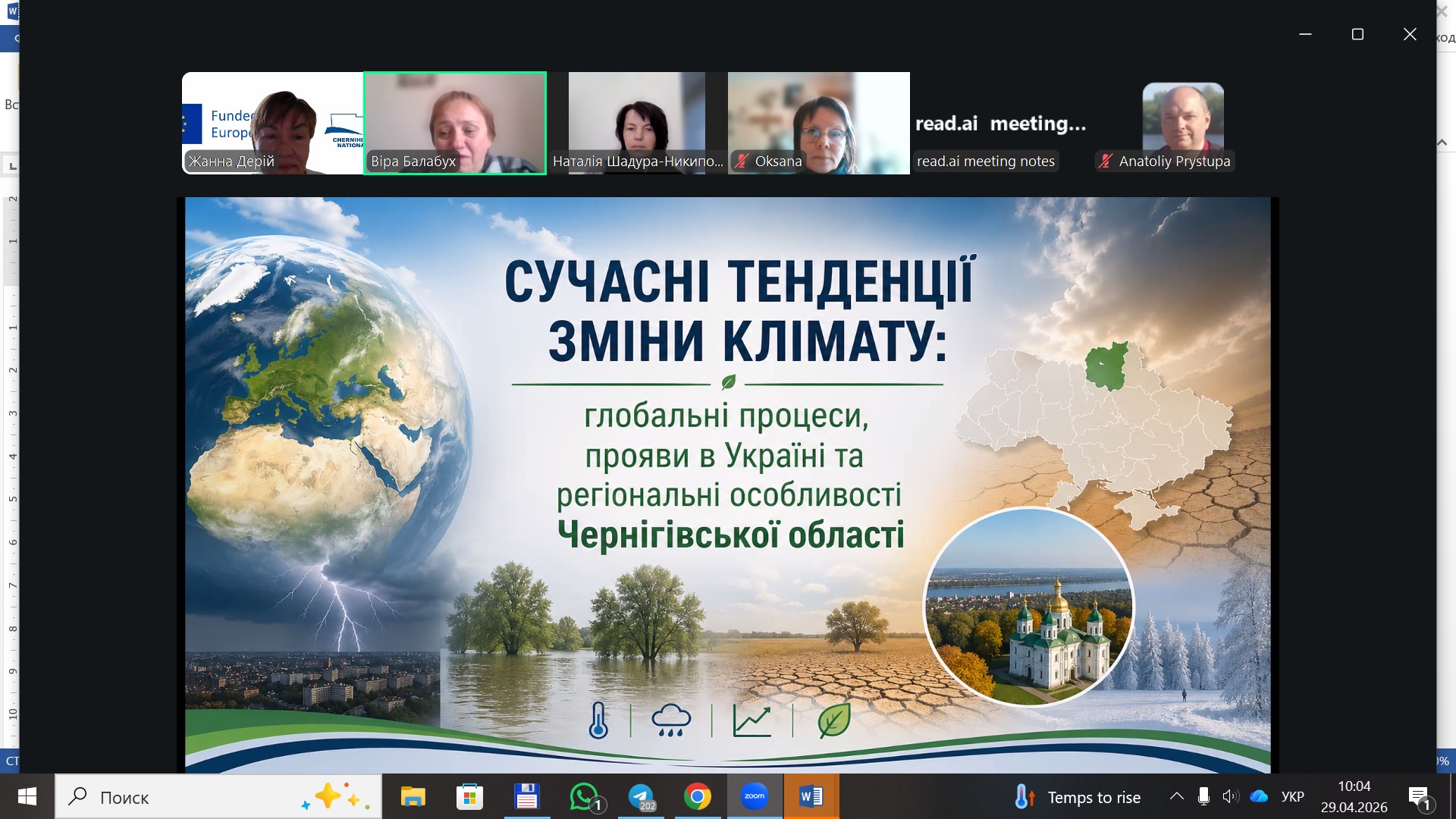Switch keyboard language УКР indicator

[1292, 797]
